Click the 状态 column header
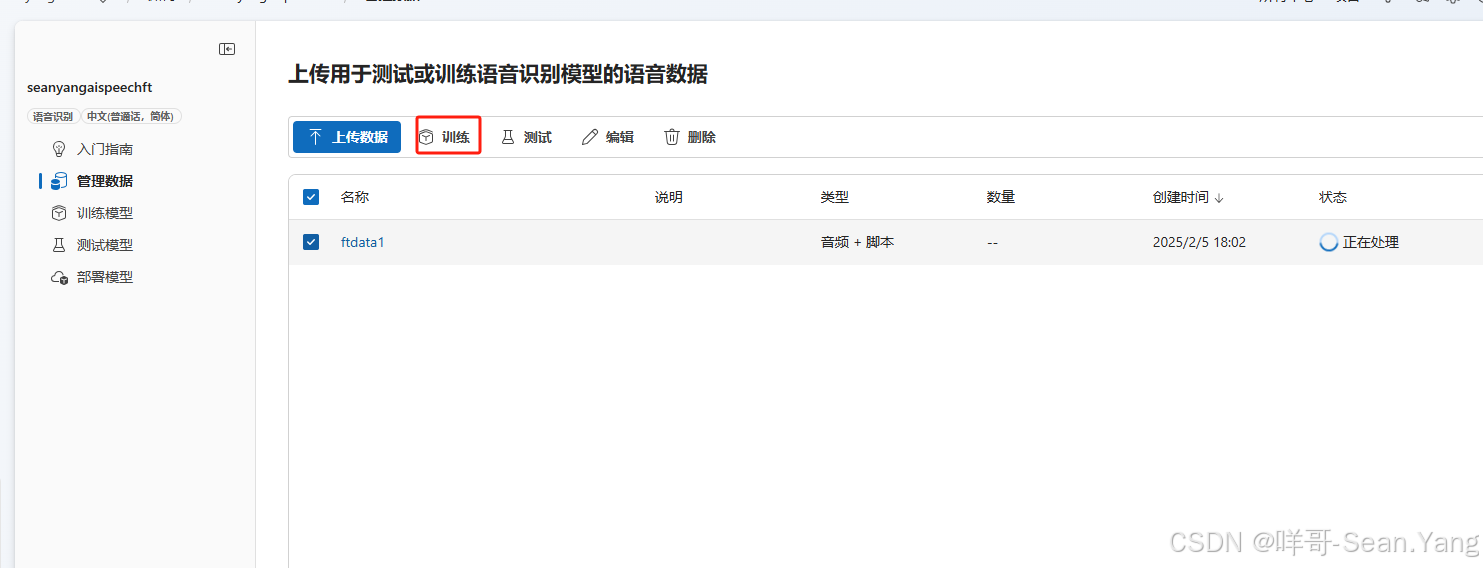 click(1333, 197)
